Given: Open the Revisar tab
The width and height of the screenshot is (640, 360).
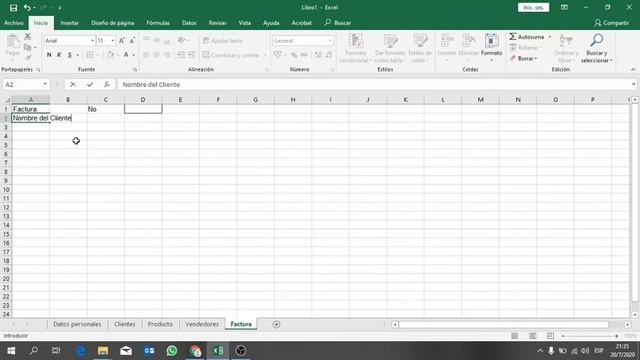Looking at the screenshot, I should (217, 23).
